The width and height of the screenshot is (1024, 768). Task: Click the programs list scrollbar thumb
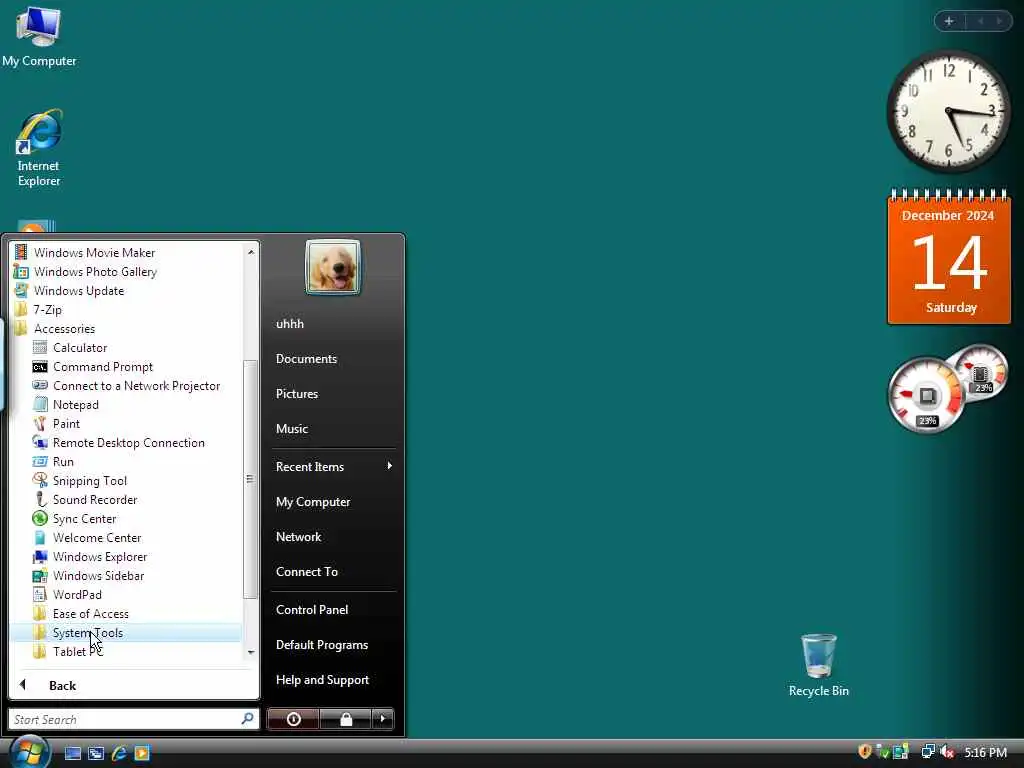click(x=250, y=479)
